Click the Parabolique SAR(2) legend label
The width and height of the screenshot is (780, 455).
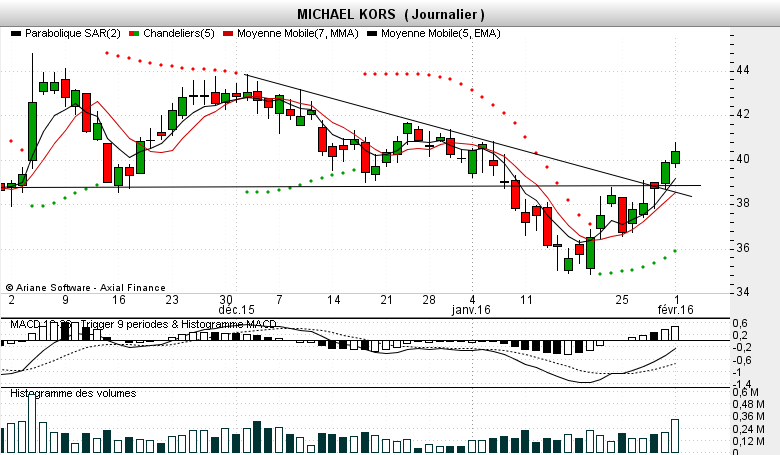(73, 33)
